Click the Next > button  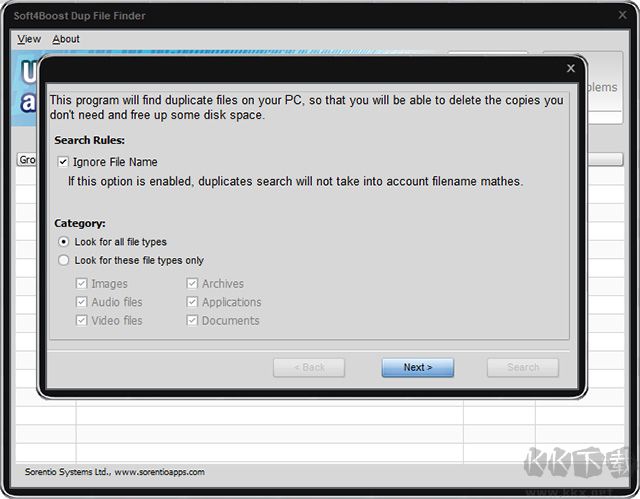(x=418, y=368)
